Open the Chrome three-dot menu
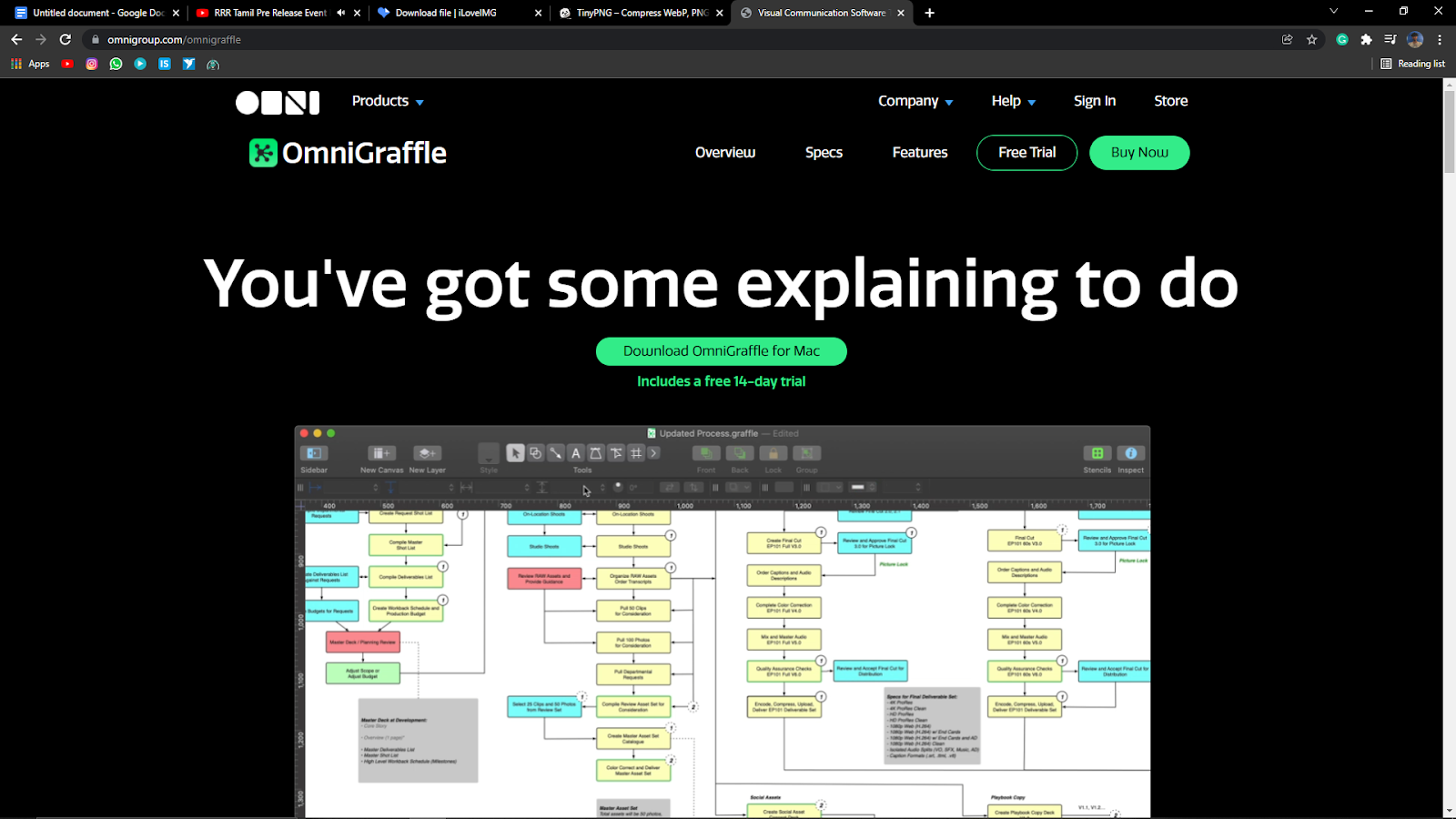 [x=1440, y=39]
